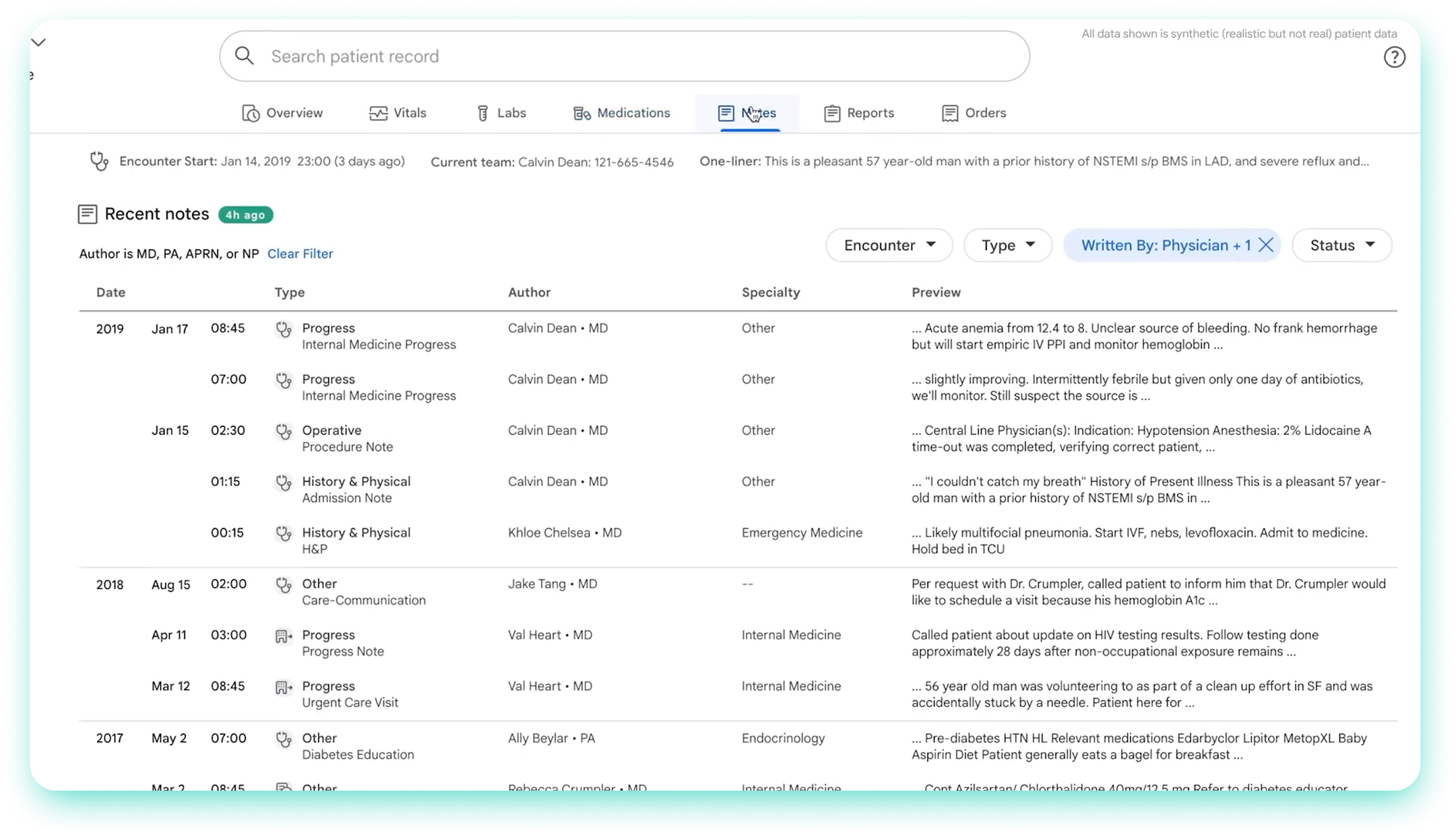Collapse the sidebar using top-left chevron
Viewport: 1456px width, 837px height.
click(39, 42)
